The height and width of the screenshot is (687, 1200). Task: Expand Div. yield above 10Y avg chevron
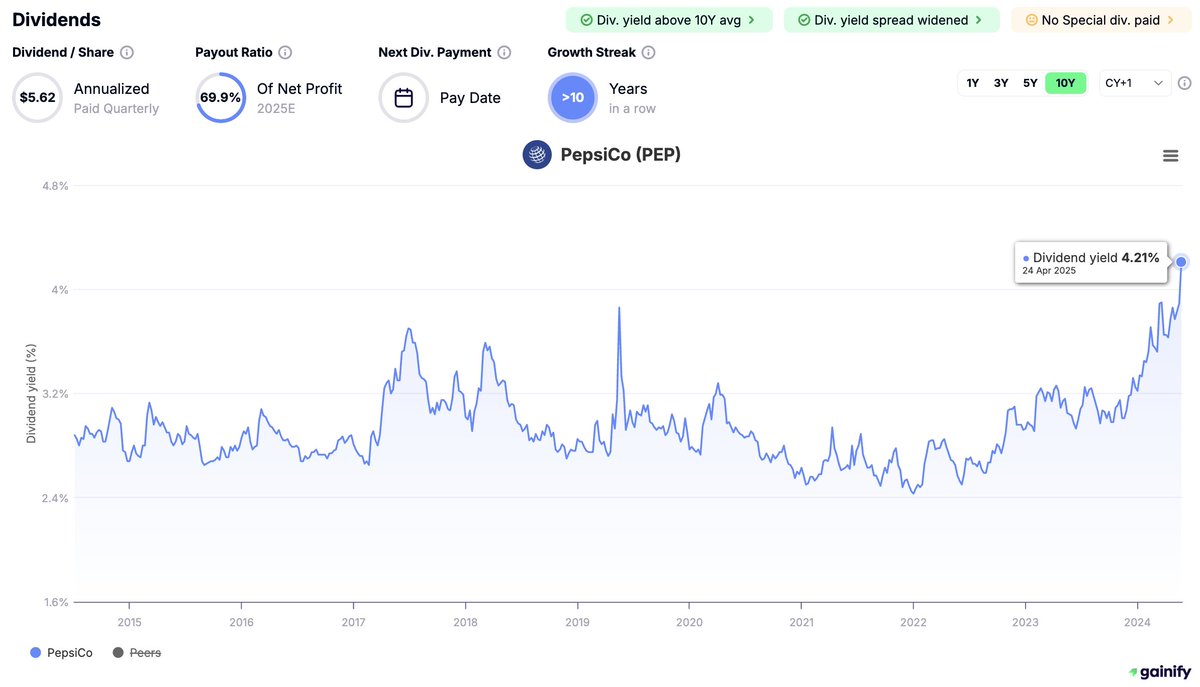point(751,20)
